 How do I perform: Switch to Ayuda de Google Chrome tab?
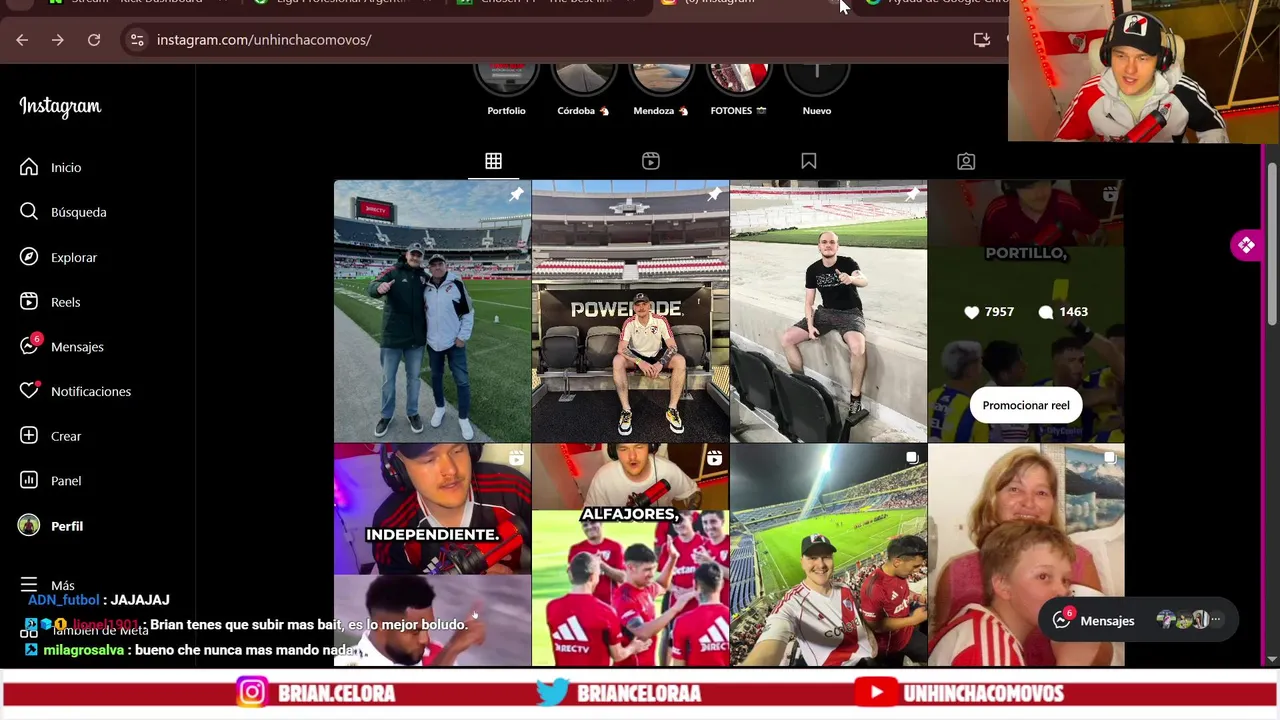point(940,3)
